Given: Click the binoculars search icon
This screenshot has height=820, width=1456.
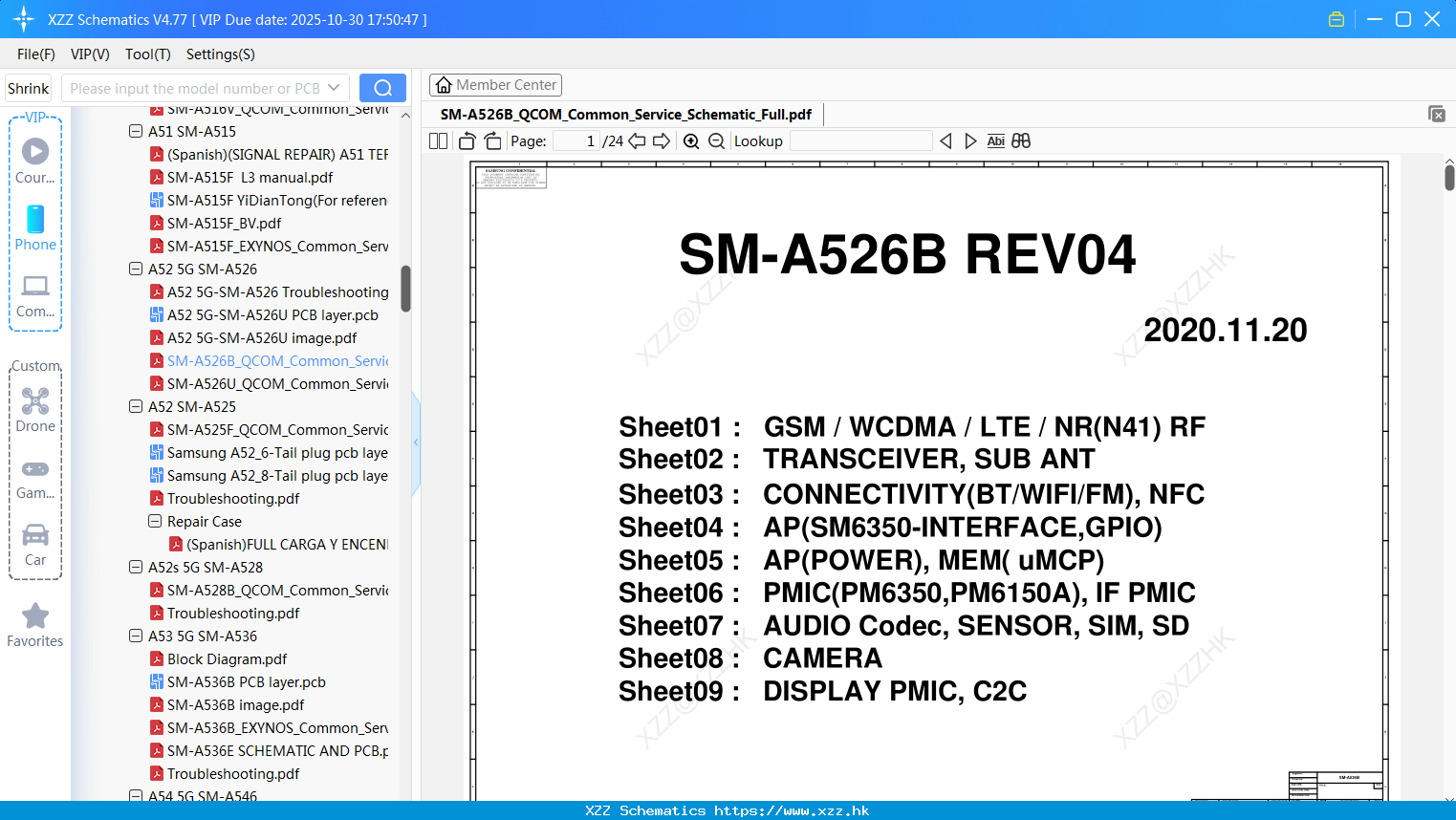Looking at the screenshot, I should click(1021, 141).
